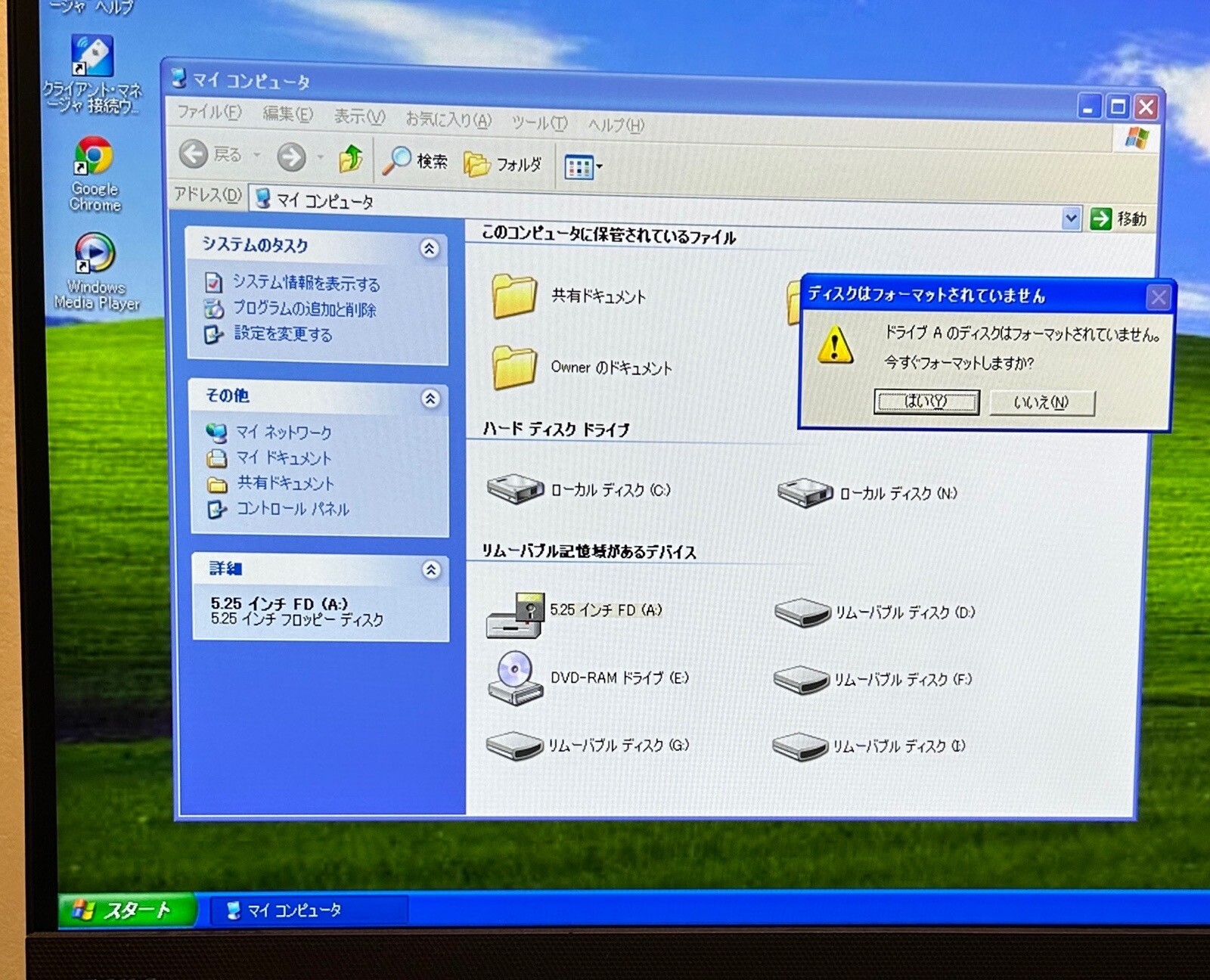This screenshot has height=980, width=1210.
Task: Click いいえ(N) to cancel formatting
Action: coord(1041,402)
